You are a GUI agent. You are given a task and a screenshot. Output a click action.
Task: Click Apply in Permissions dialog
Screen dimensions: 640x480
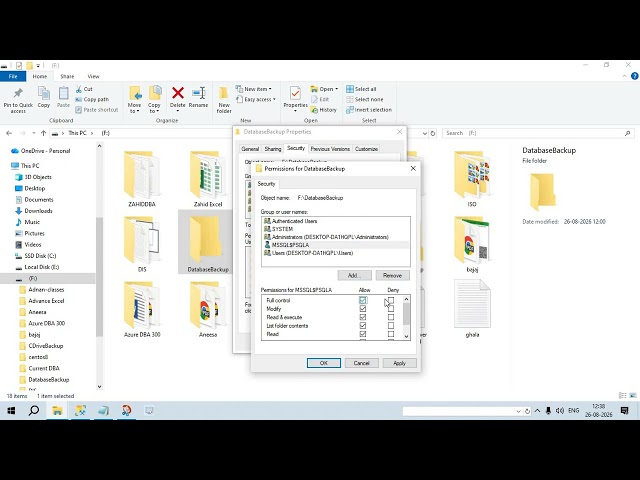point(400,363)
